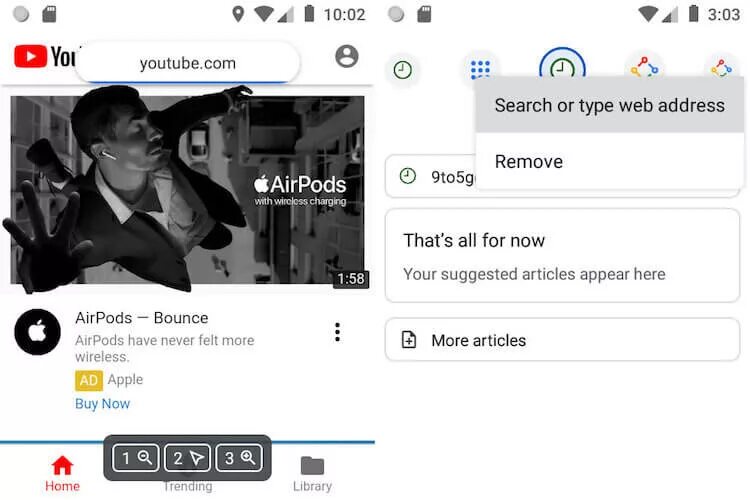750x500 pixels.
Task: Open the three-dot menu for AirPods ad
Action: pos(337,332)
